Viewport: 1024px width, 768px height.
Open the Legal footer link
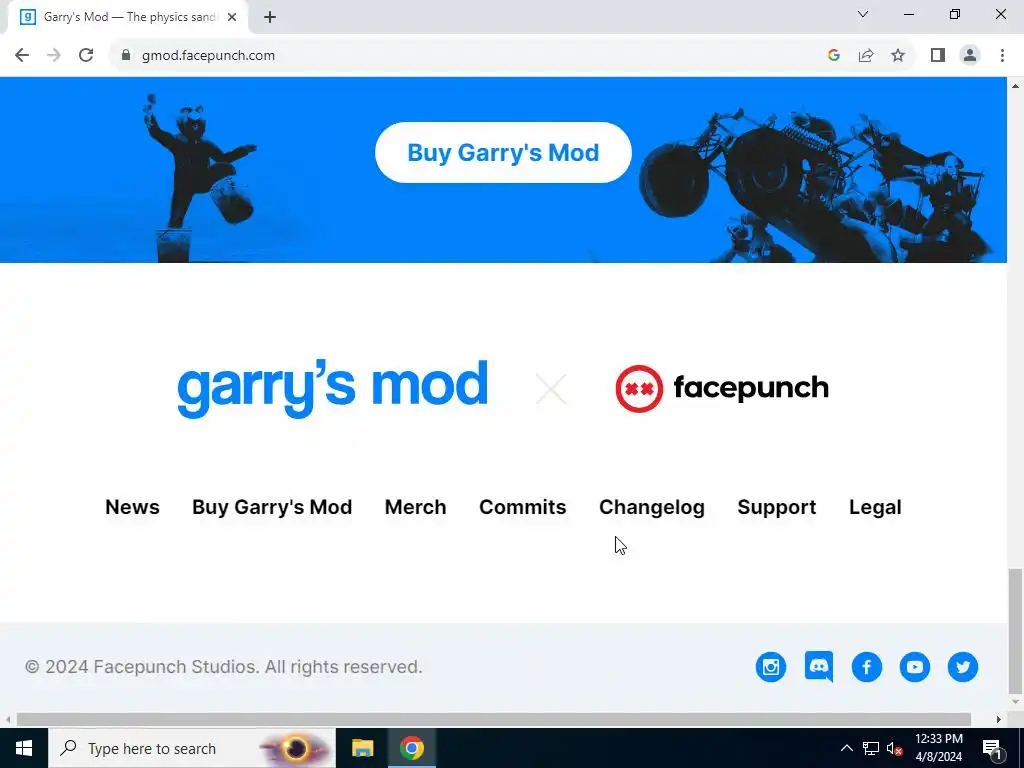(x=875, y=507)
